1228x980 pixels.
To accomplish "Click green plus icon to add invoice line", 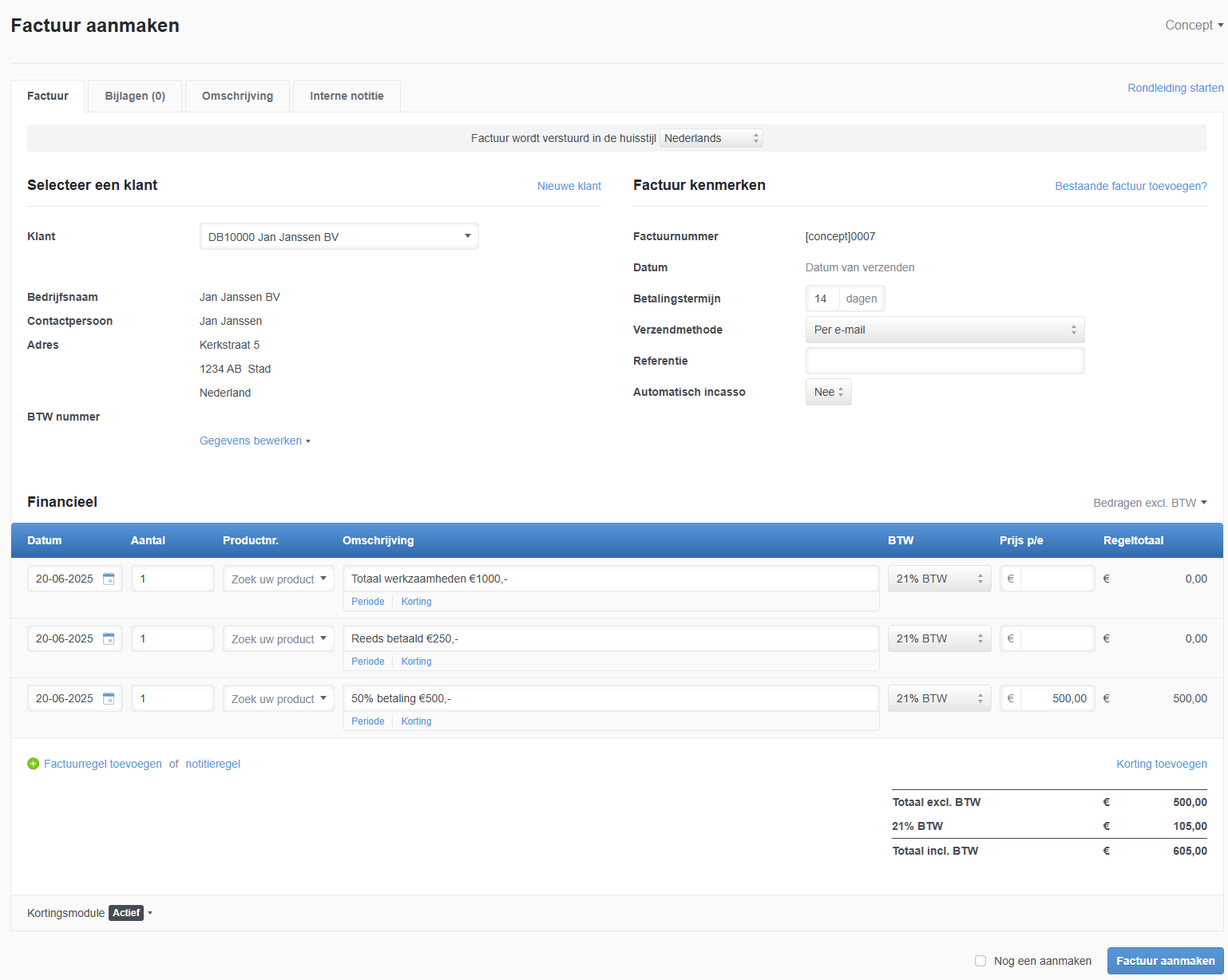I will point(34,764).
